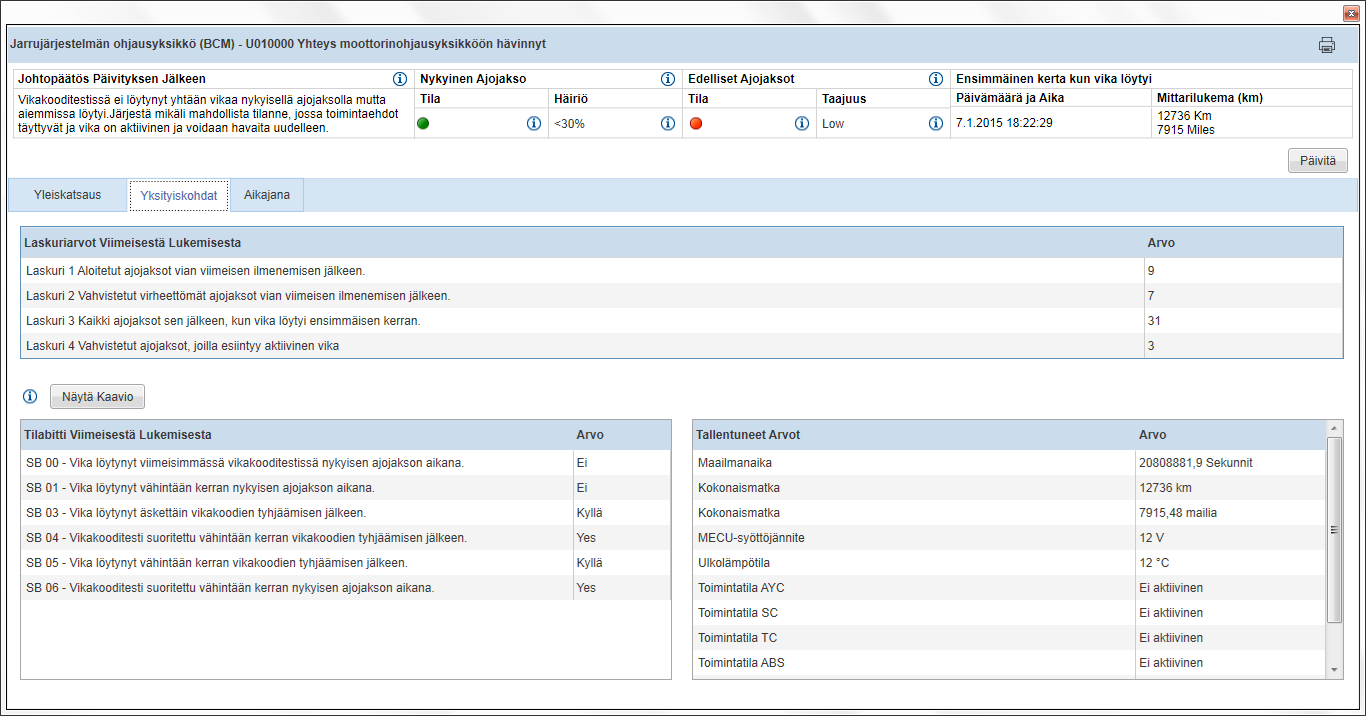Switch to the Yleiskatsaus tab
The height and width of the screenshot is (716, 1366).
click(67, 195)
